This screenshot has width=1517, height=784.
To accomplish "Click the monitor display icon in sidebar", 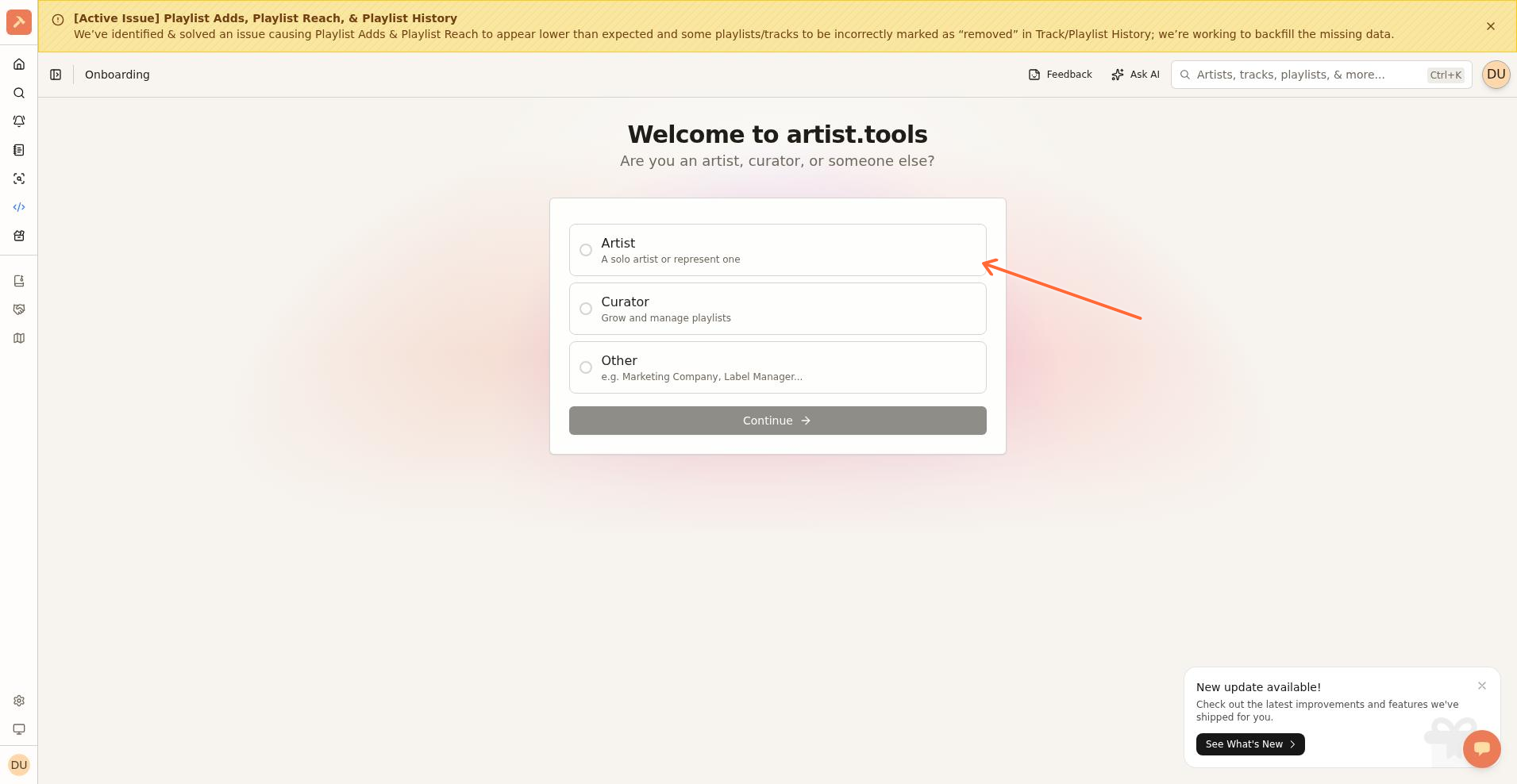I will [19, 729].
